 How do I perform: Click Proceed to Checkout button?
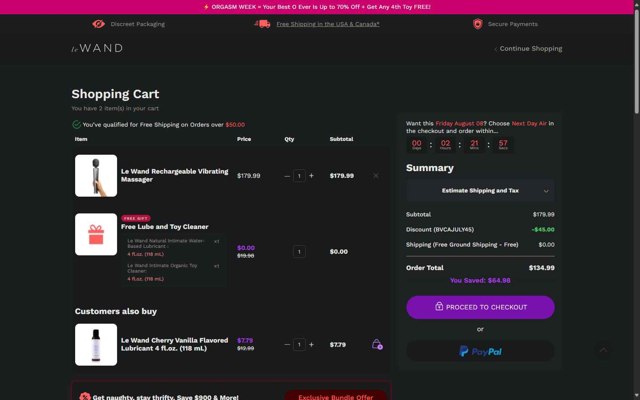pyautogui.click(x=480, y=307)
